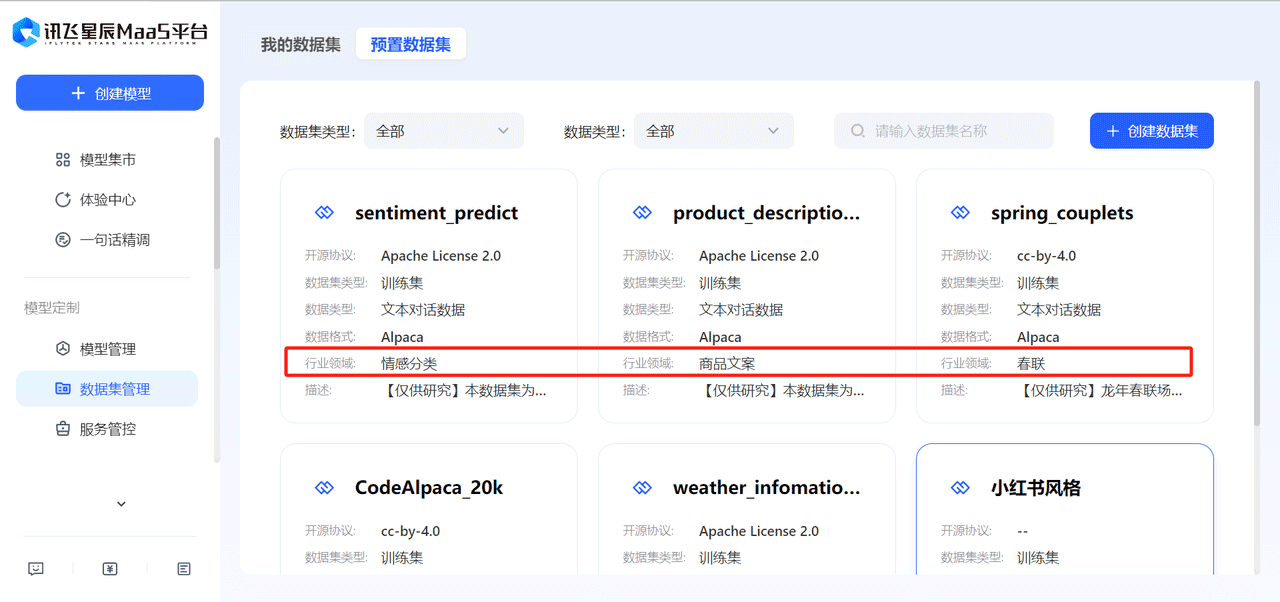This screenshot has height=602, width=1280.
Task: Expand the sidebar menu with down chevron
Action: point(121,504)
